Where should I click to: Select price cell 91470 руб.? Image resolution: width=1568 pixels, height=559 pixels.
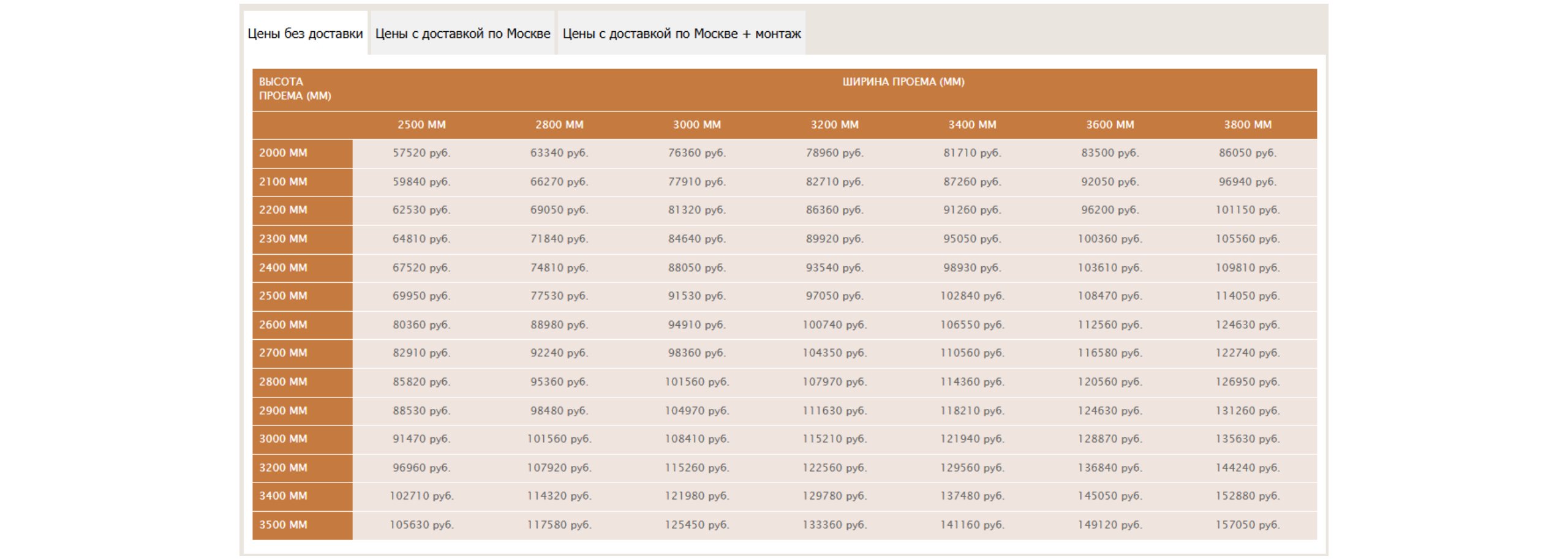coord(421,439)
